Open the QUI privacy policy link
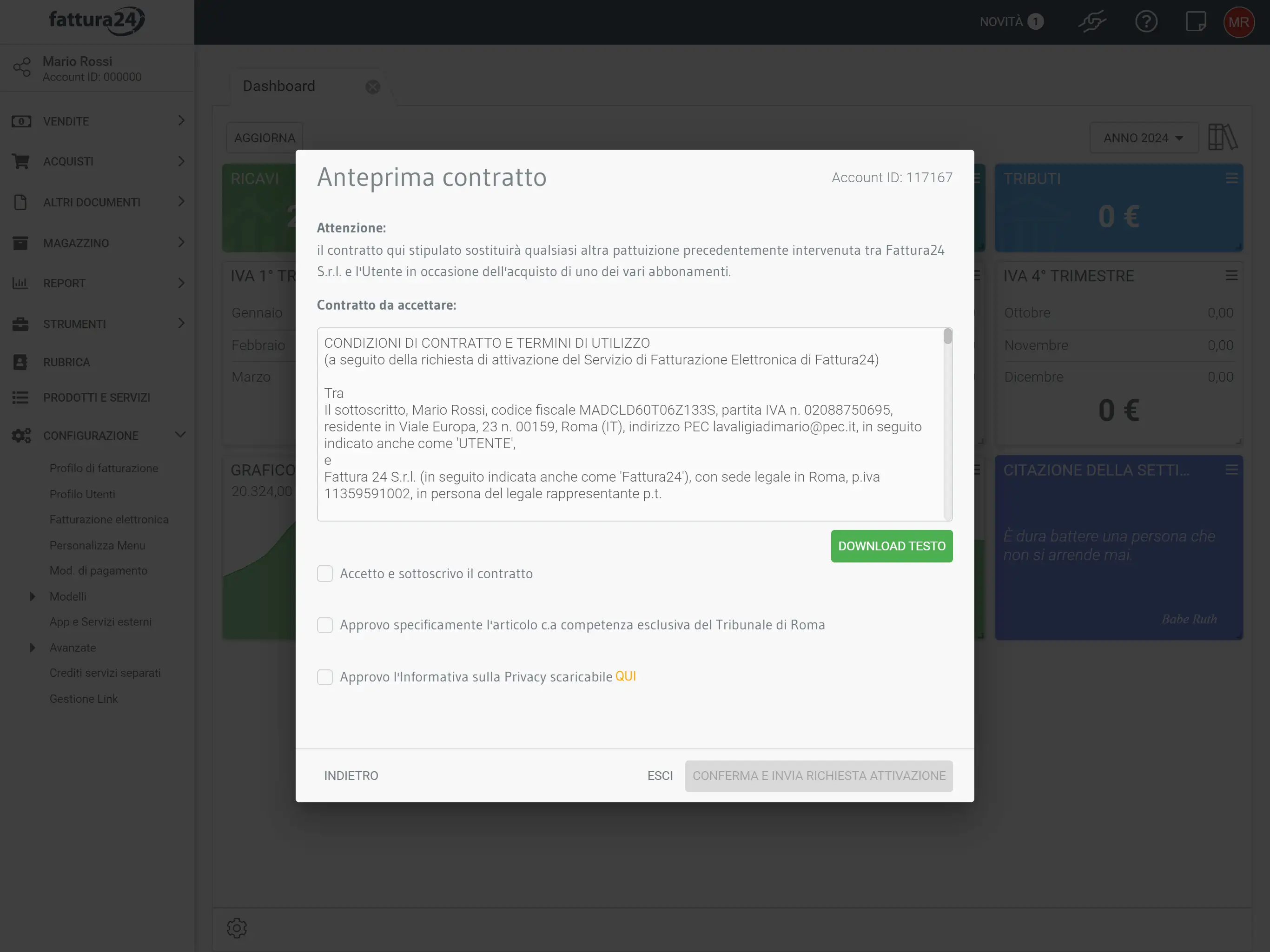1270x952 pixels. point(626,676)
